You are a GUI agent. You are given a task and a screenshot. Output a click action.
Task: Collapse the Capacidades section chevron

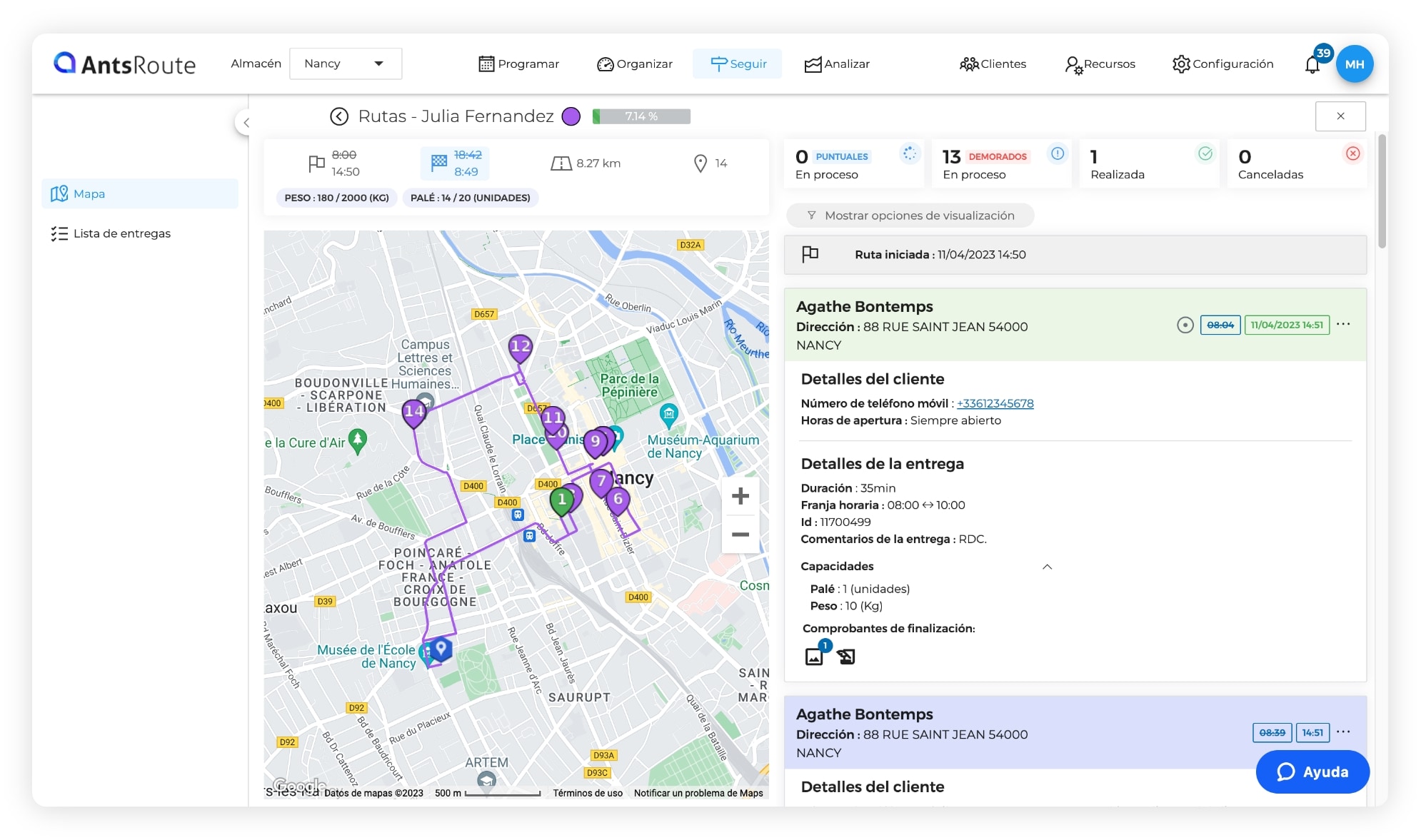pyautogui.click(x=1047, y=566)
